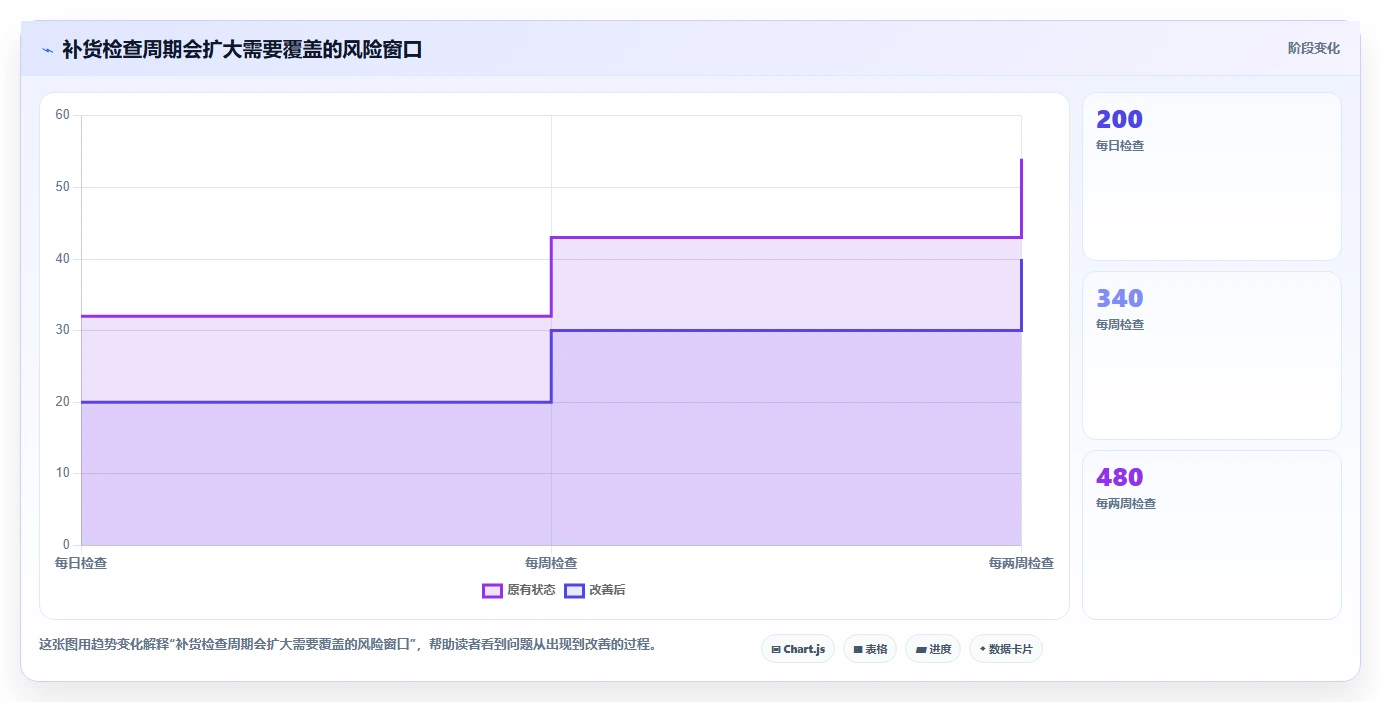Click the 进度 tag chip
This screenshot has width=1381, height=702.
tap(933, 649)
